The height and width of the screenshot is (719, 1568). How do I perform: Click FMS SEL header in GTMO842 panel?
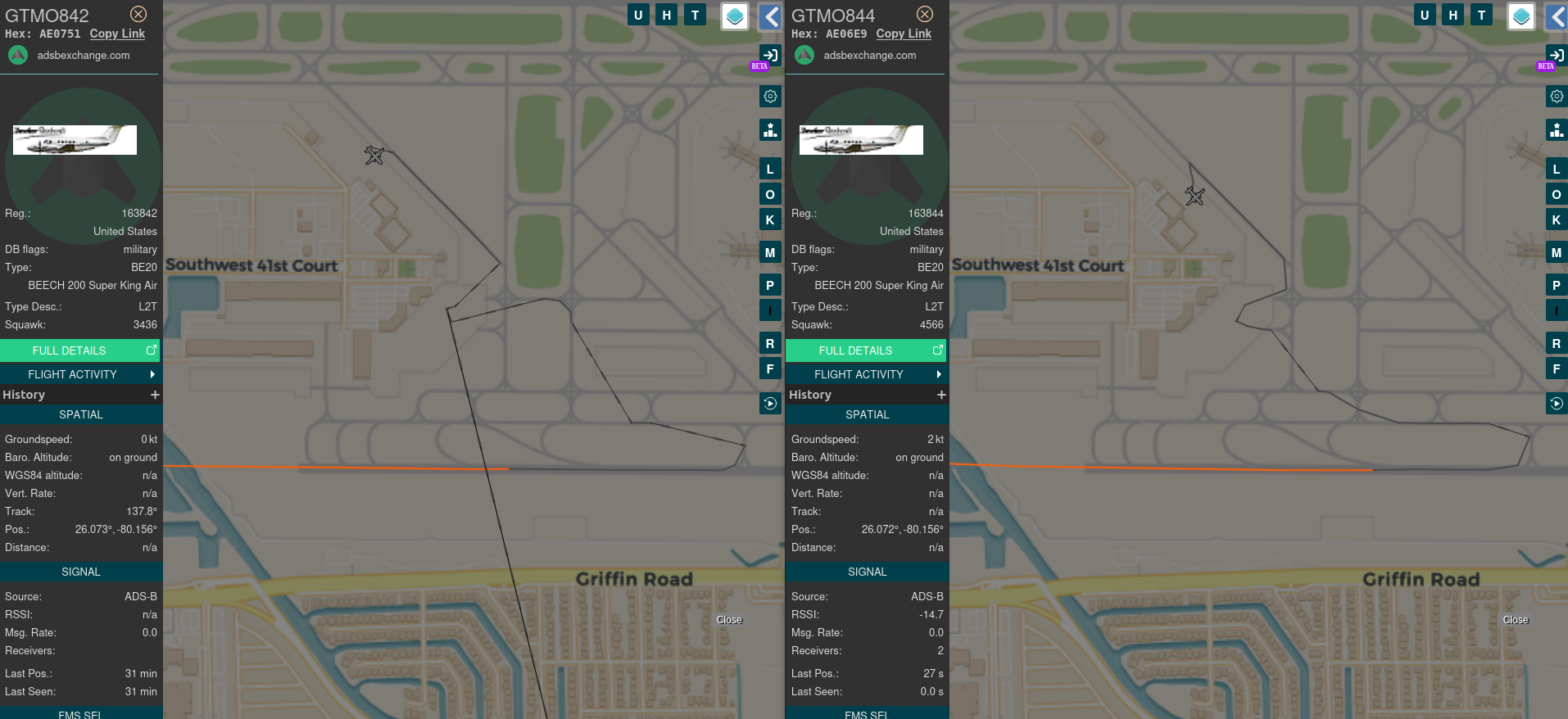tap(81, 713)
